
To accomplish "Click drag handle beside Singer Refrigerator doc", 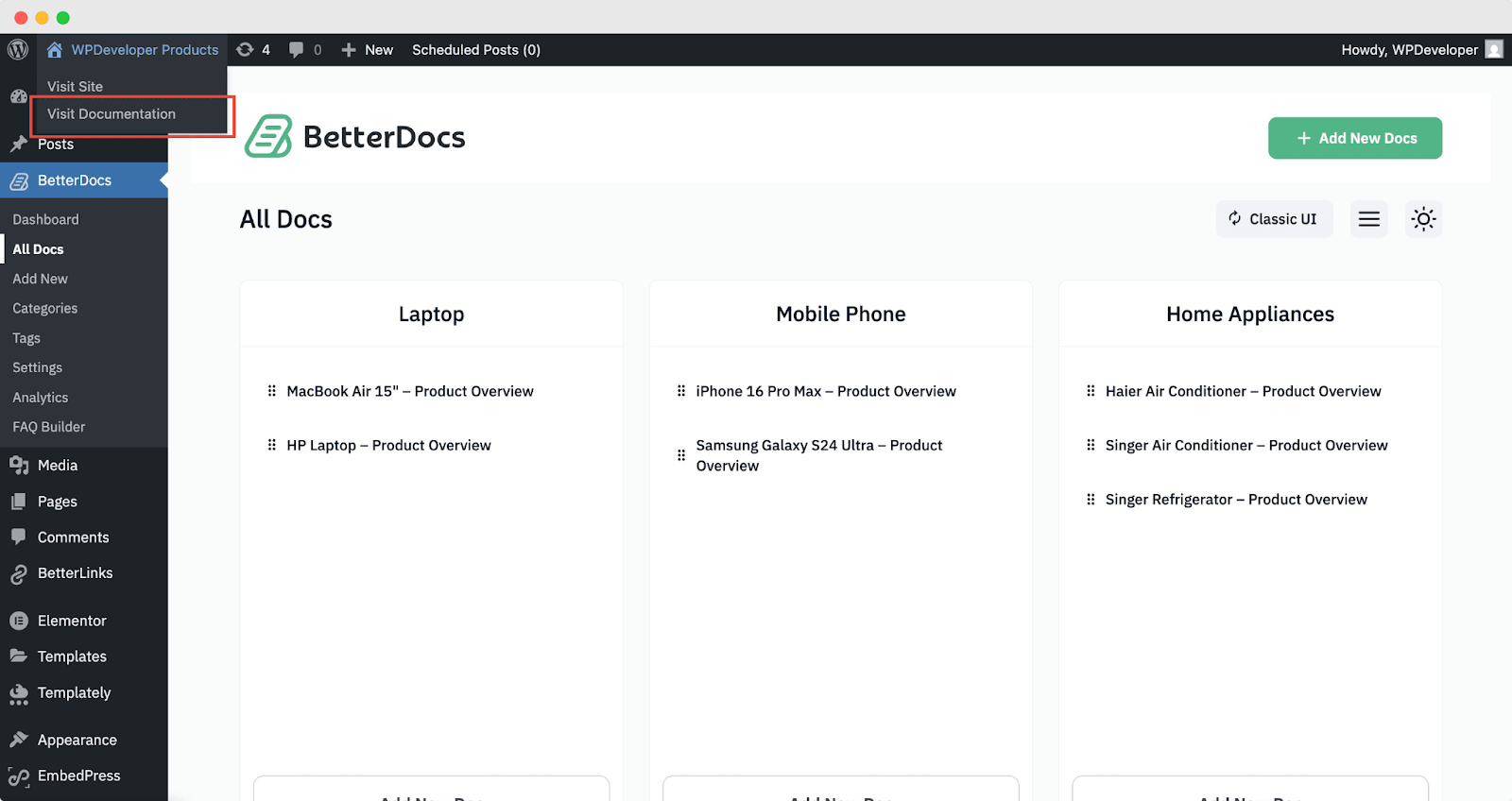I will pyautogui.click(x=1091, y=500).
